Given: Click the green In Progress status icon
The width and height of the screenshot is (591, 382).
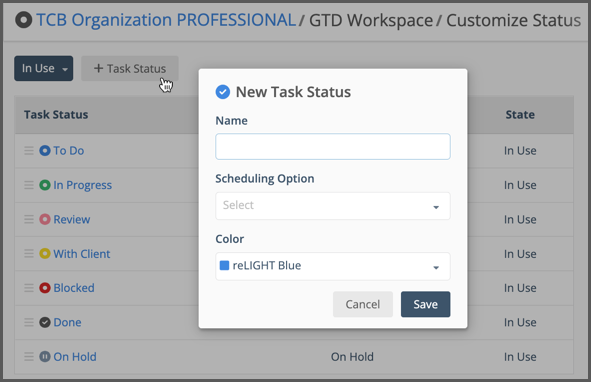Looking at the screenshot, I should [x=45, y=185].
